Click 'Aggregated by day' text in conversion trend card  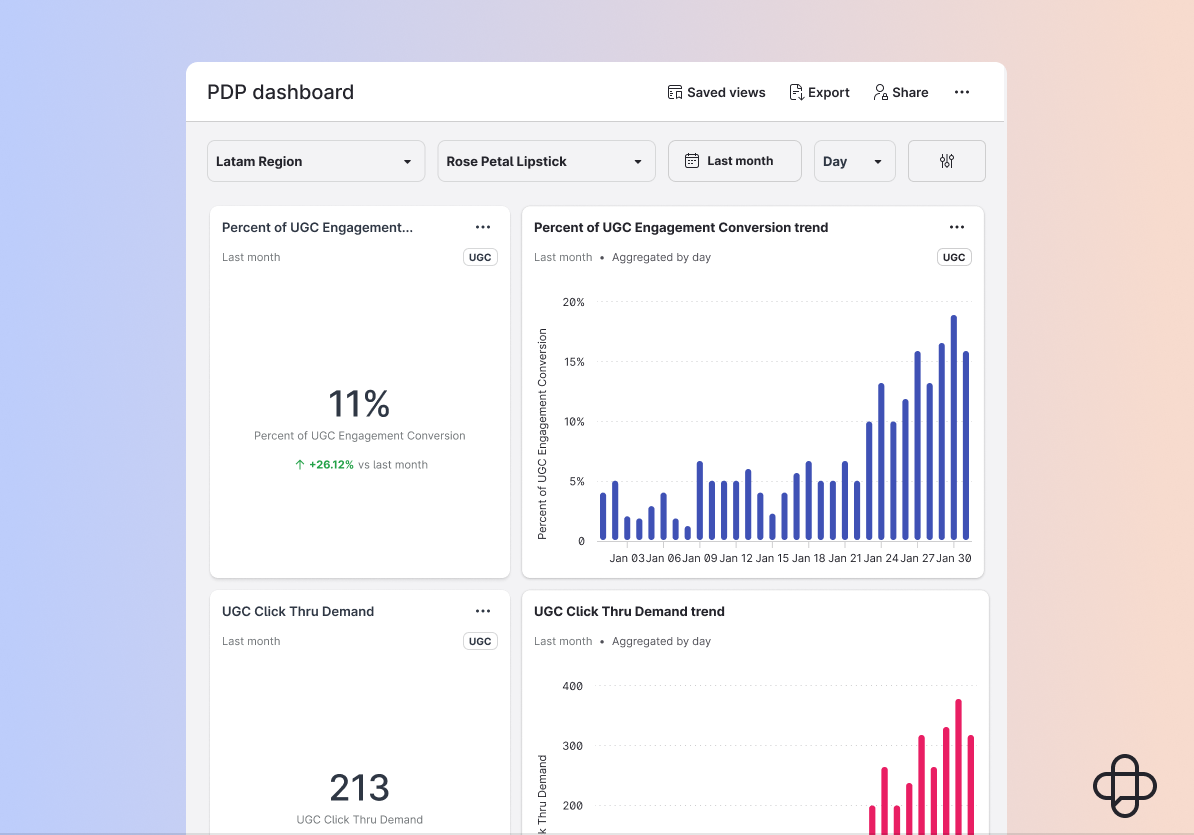661,257
